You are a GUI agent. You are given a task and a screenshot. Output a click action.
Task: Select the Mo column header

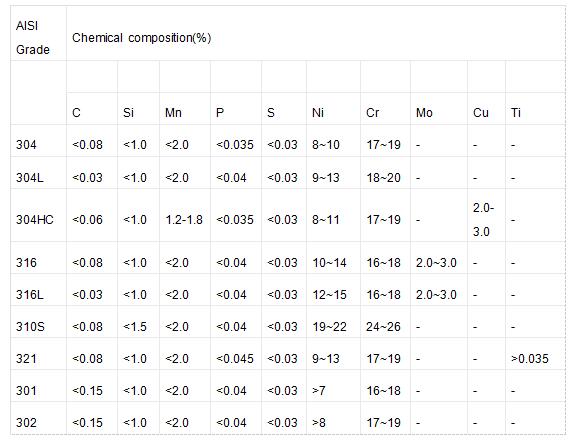(x=424, y=112)
